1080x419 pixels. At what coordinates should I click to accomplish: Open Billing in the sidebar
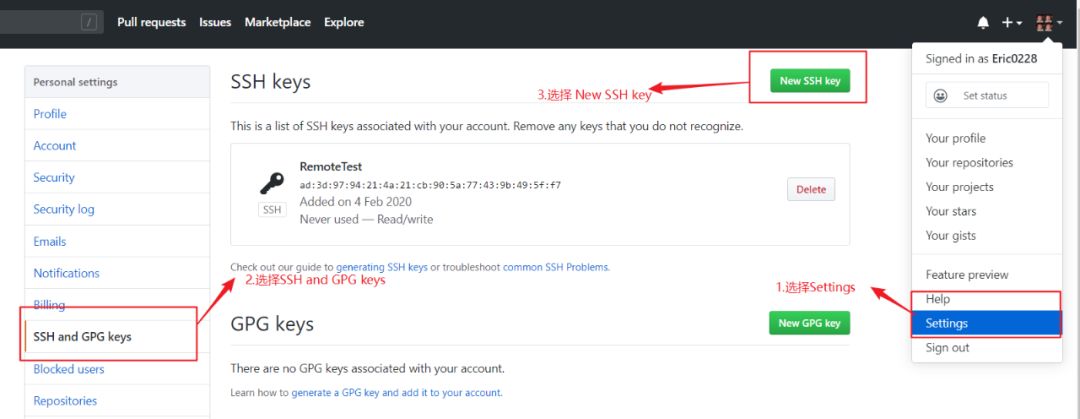(117, 305)
